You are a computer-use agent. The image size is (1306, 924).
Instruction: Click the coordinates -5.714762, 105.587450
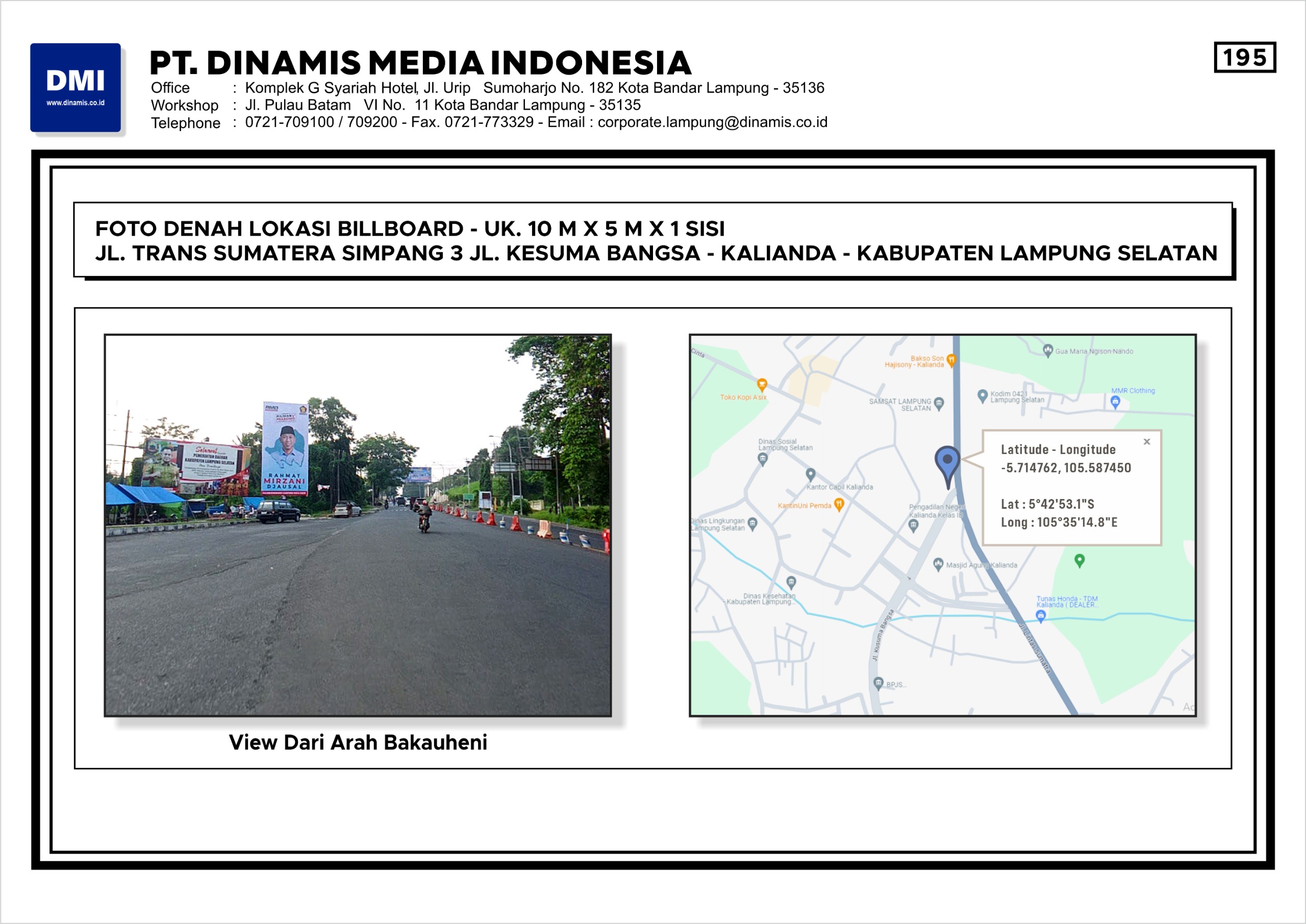1066,468
